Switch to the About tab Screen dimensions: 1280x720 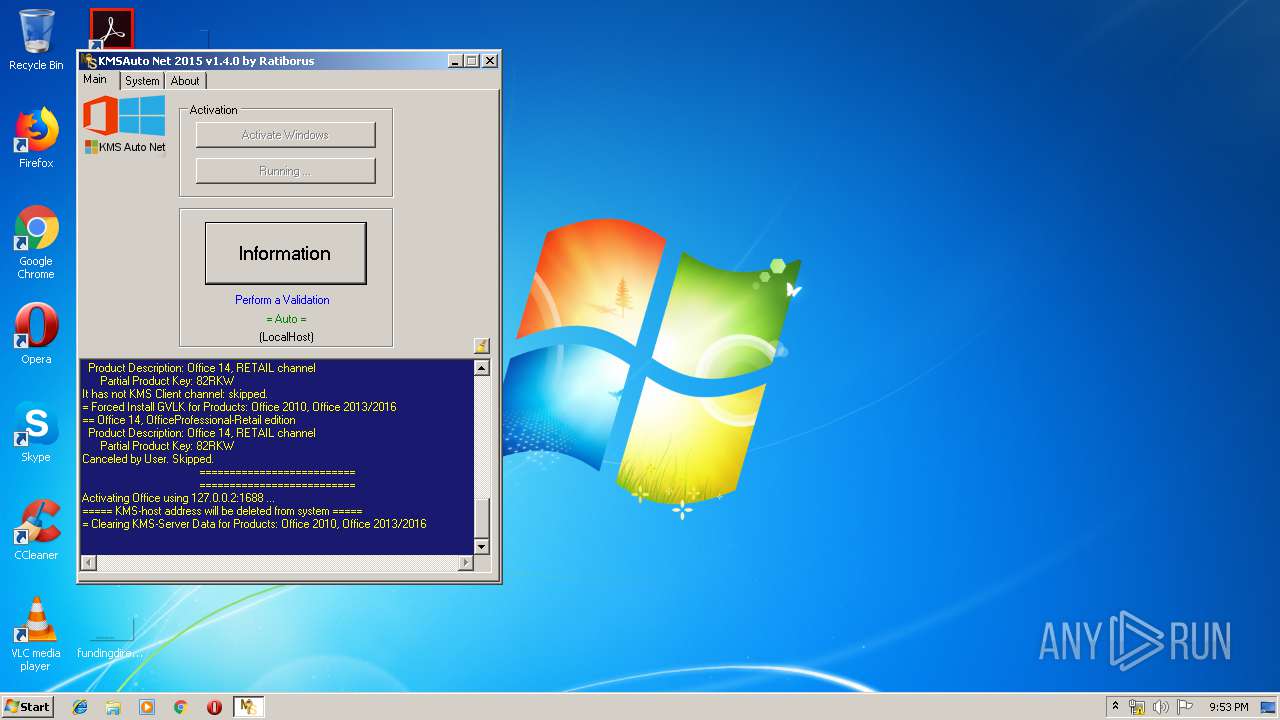click(x=185, y=81)
